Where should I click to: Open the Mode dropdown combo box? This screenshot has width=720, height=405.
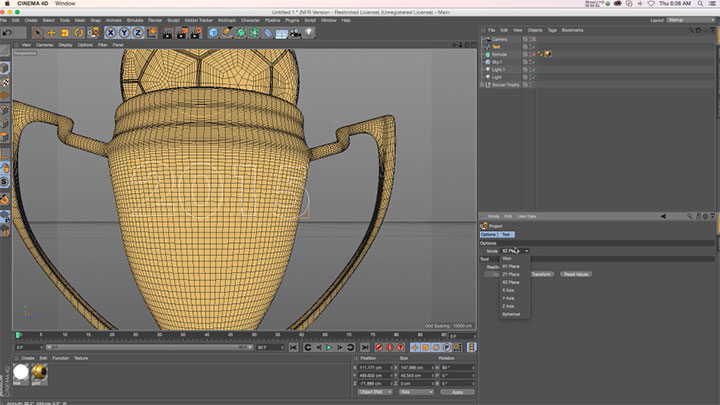point(515,251)
